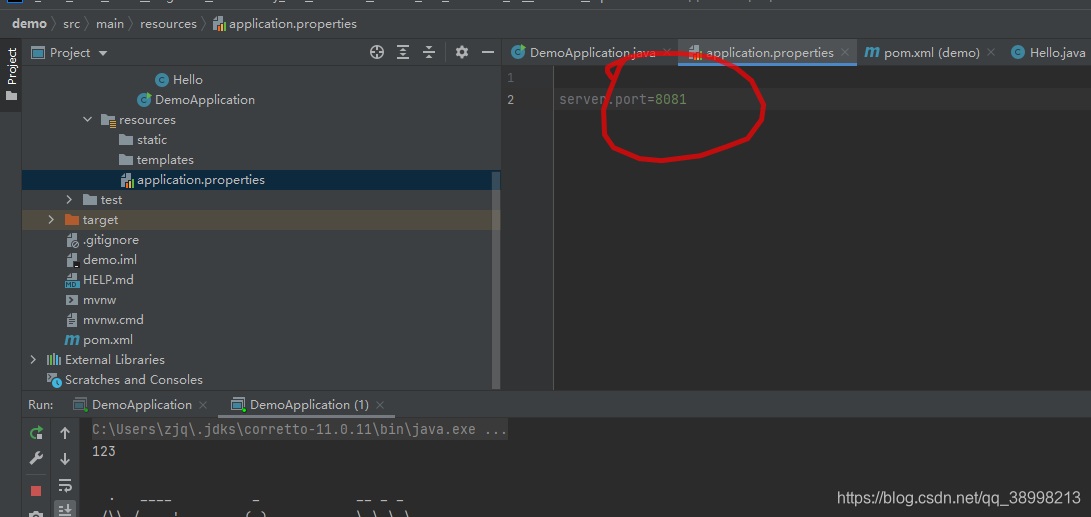This screenshot has height=517, width=1091.
Task: Select the mvnw.cmd file
Action: pos(104,320)
